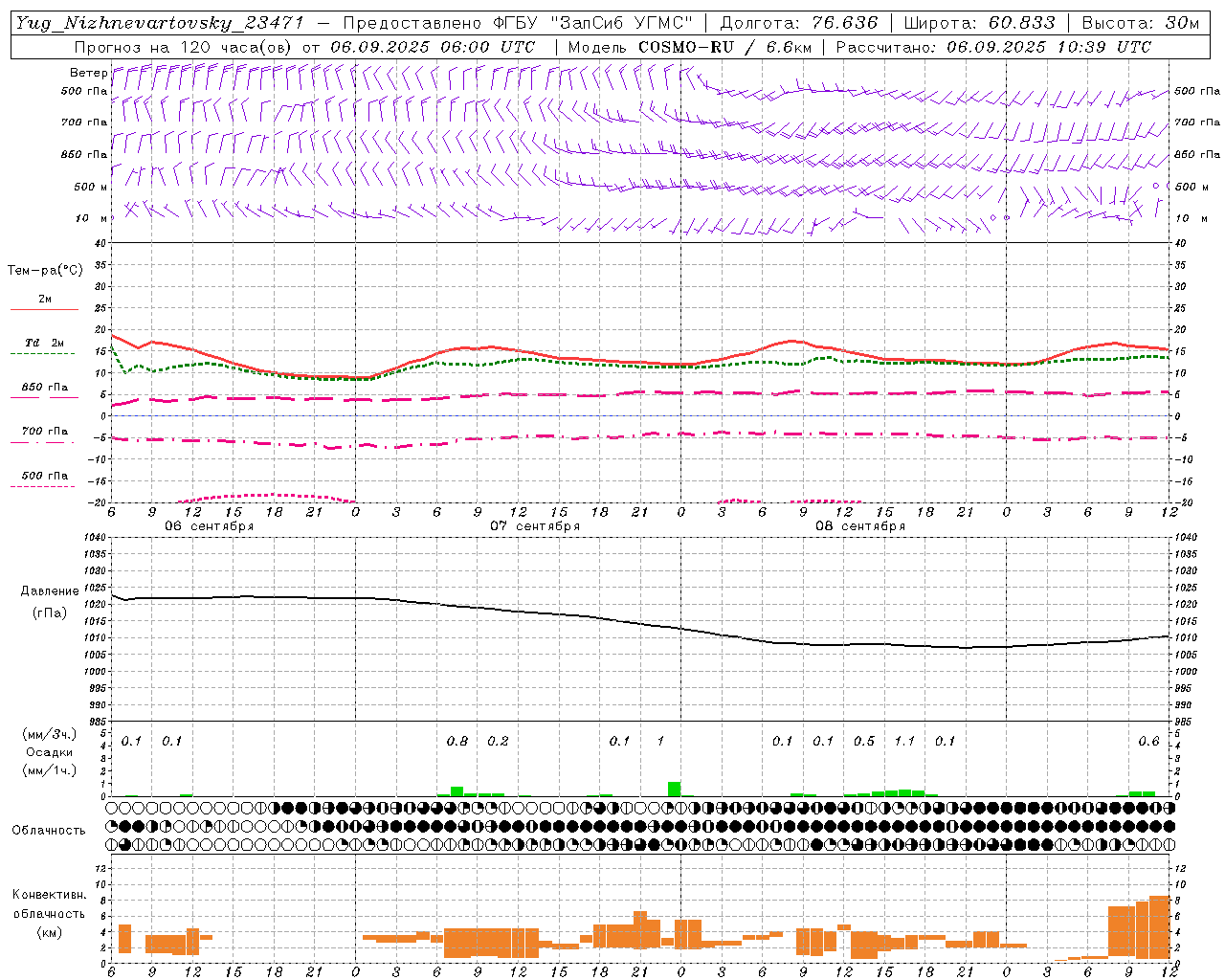Click the 'Конвективн.' convective cloud label

[x=50, y=895]
